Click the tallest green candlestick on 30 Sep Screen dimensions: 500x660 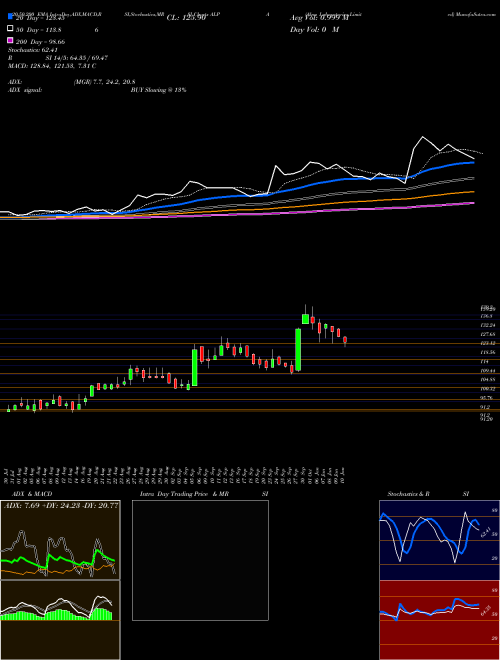click(298, 349)
